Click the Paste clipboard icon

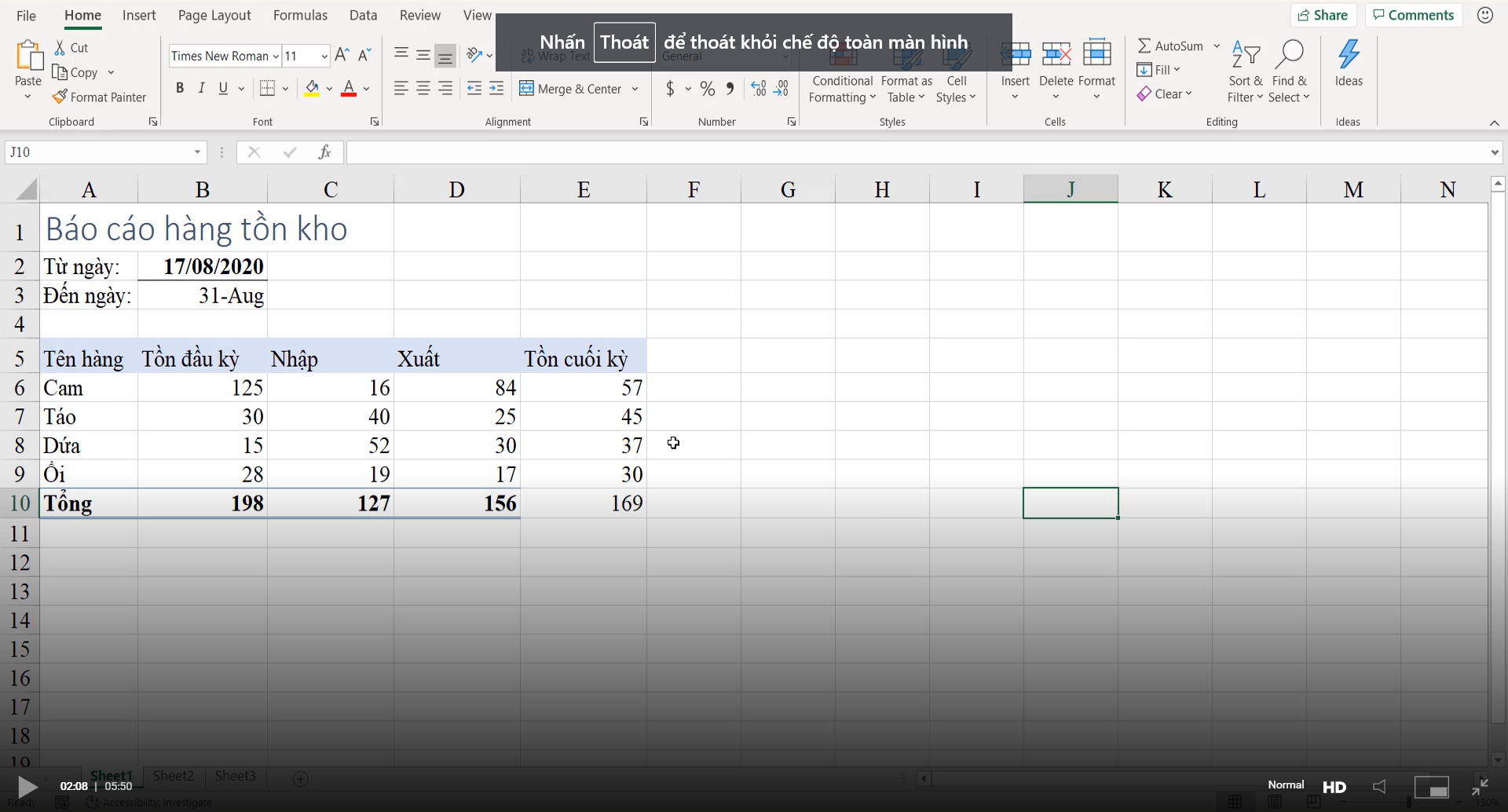coord(28,57)
